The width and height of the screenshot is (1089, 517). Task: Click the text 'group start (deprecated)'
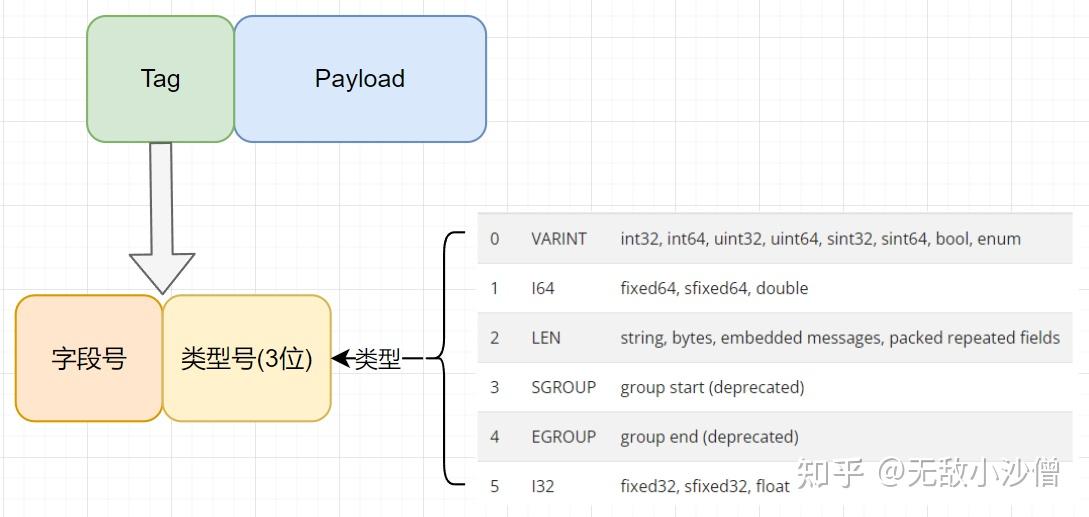coord(712,388)
